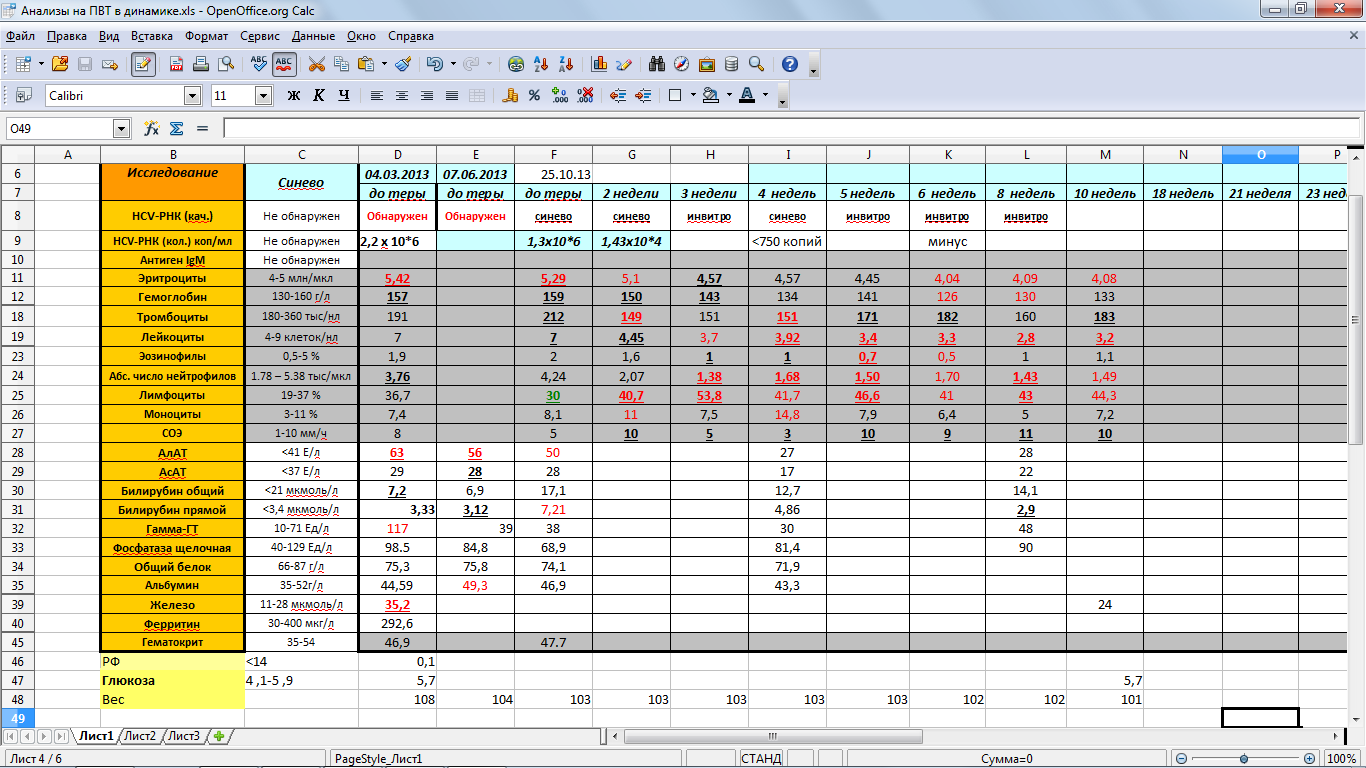Click the Format Paintbrush icon
This screenshot has height=768, width=1366.
[403, 64]
